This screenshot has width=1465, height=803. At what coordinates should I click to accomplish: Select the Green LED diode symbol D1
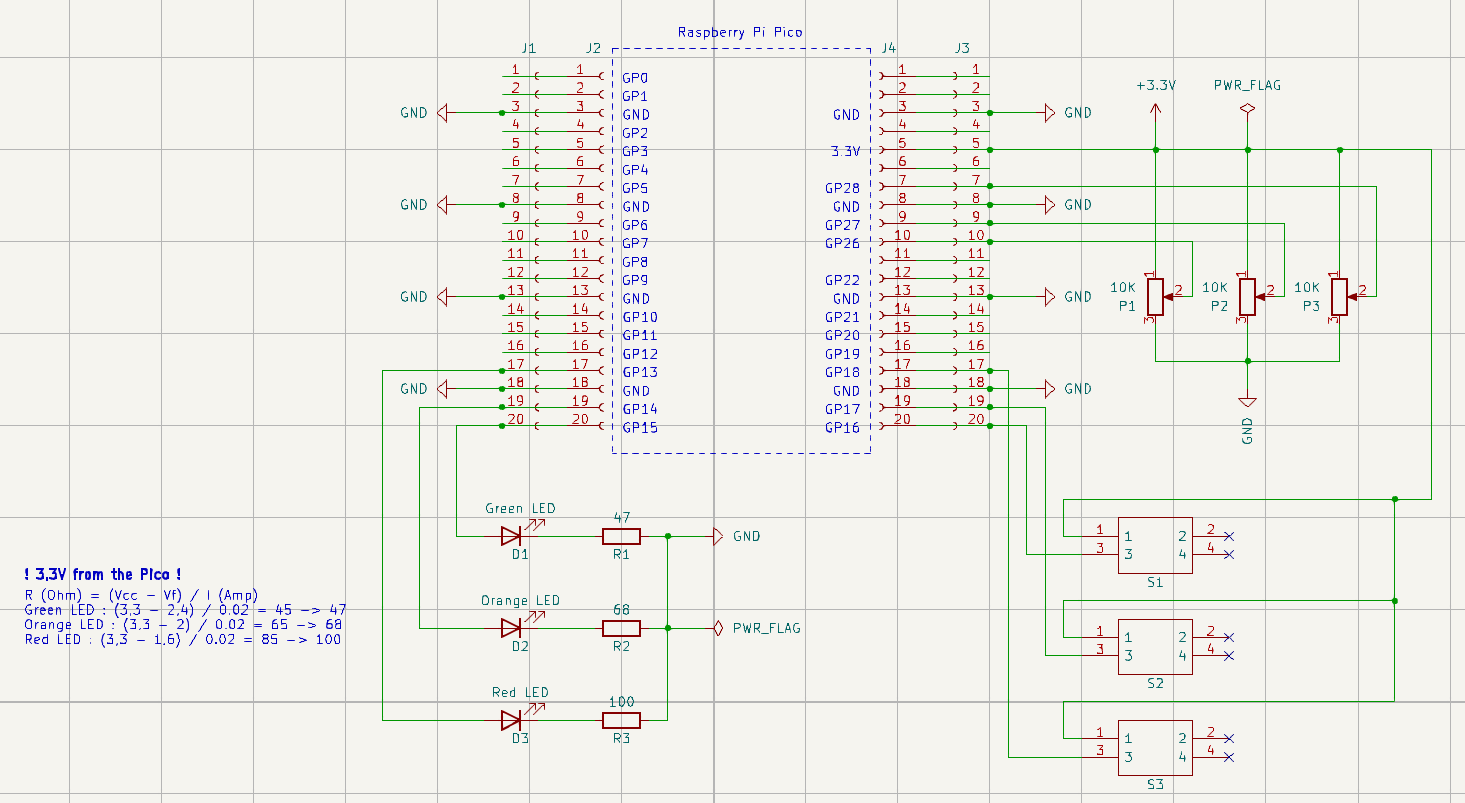511,536
